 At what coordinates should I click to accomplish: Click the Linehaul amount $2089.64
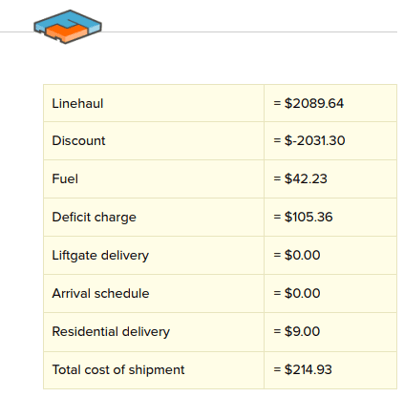click(x=308, y=103)
